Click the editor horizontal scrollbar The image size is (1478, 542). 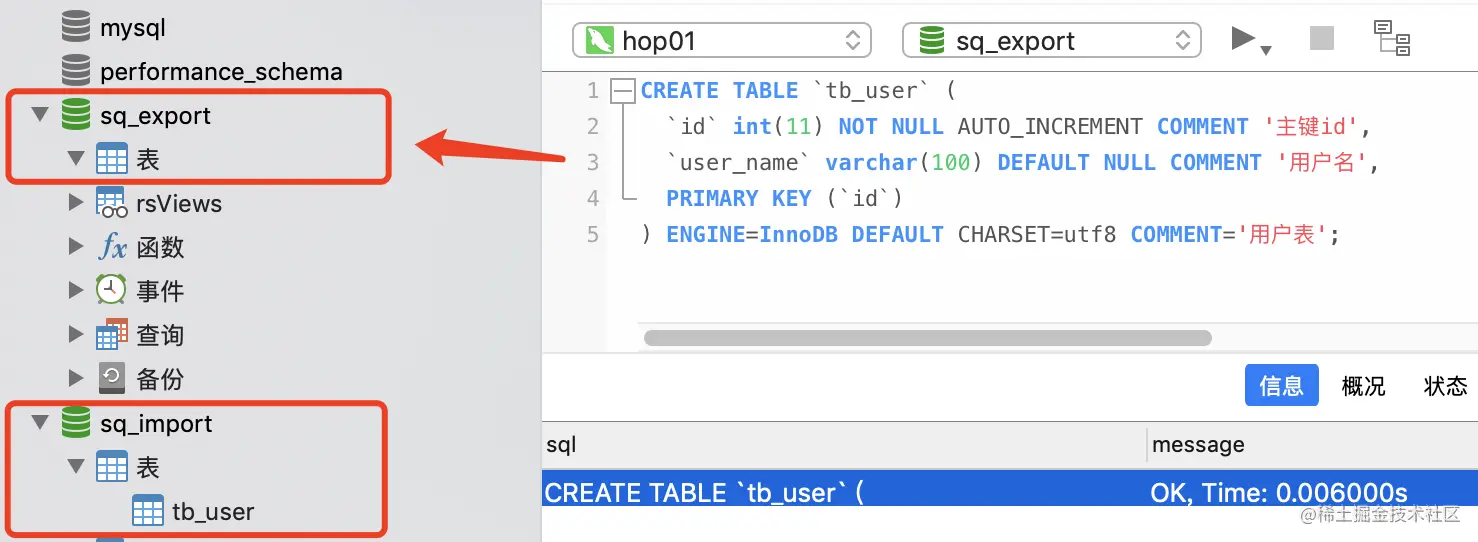(927, 338)
